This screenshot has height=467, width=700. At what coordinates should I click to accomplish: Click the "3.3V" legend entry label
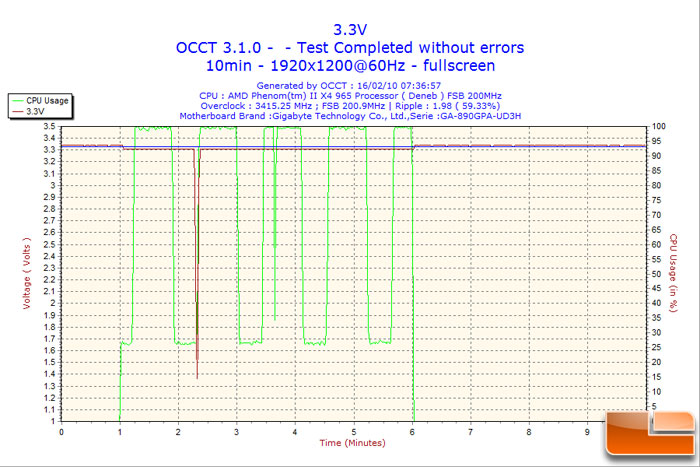pos(35,111)
